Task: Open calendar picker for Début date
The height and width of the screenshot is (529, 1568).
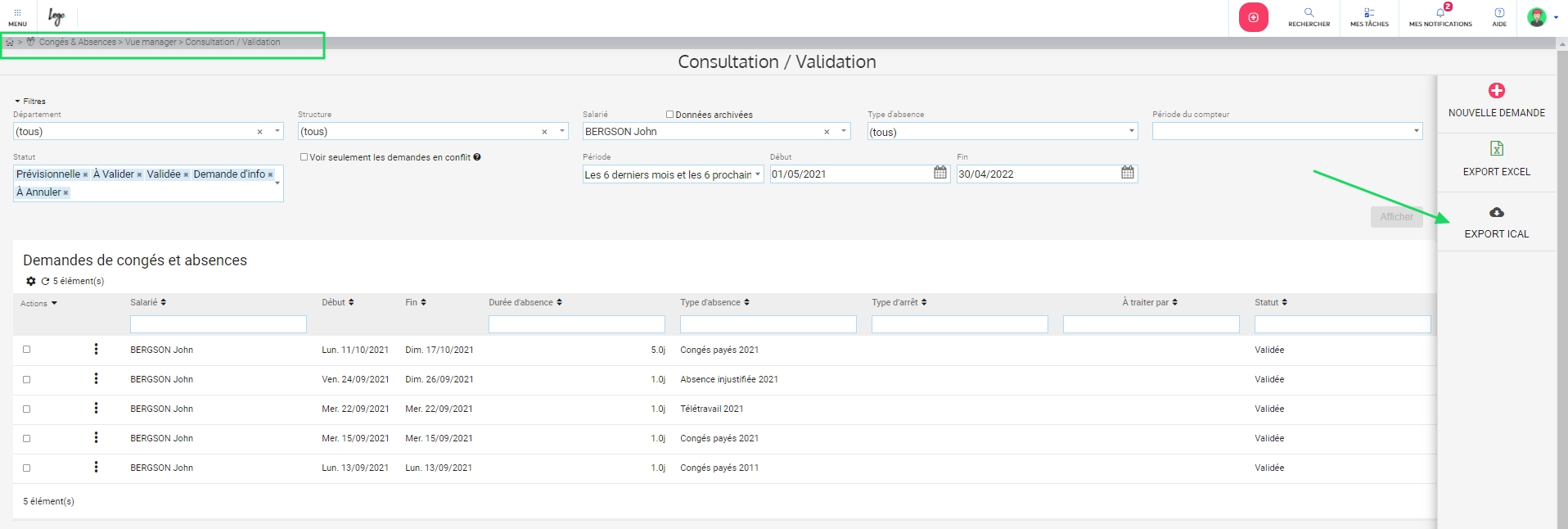Action: (x=940, y=173)
